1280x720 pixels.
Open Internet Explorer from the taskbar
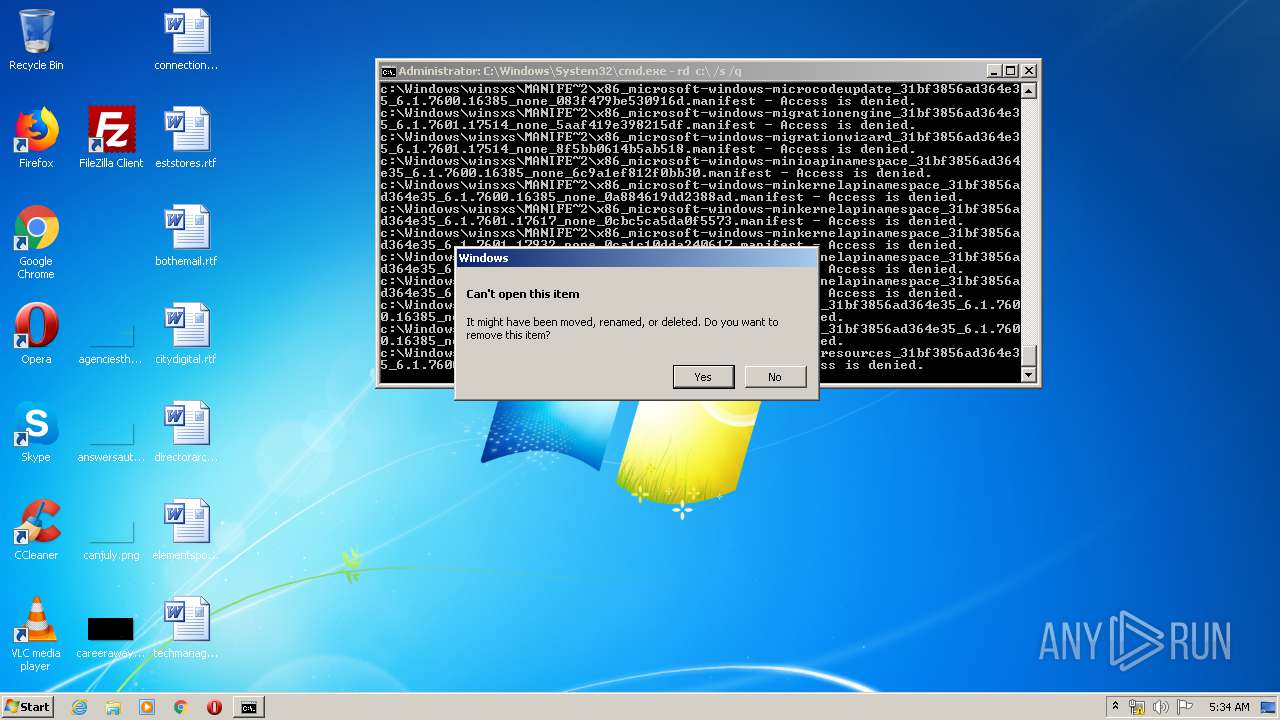tap(80, 707)
